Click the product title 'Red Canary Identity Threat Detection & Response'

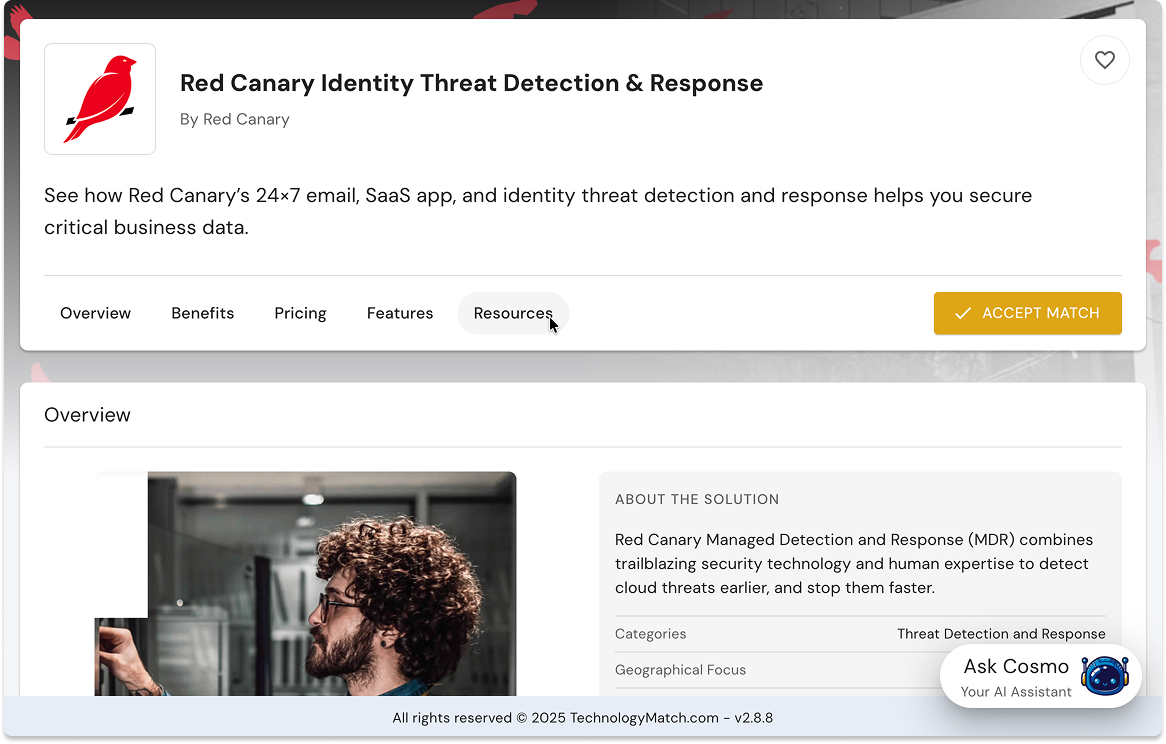471,83
